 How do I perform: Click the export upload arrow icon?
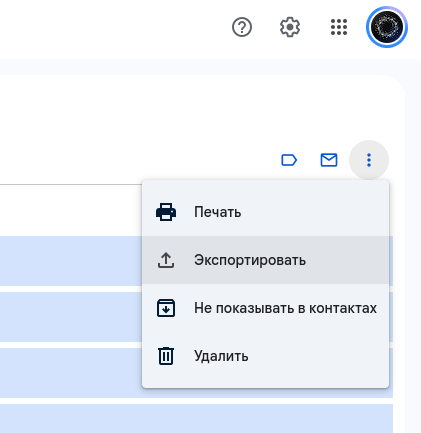[166, 260]
